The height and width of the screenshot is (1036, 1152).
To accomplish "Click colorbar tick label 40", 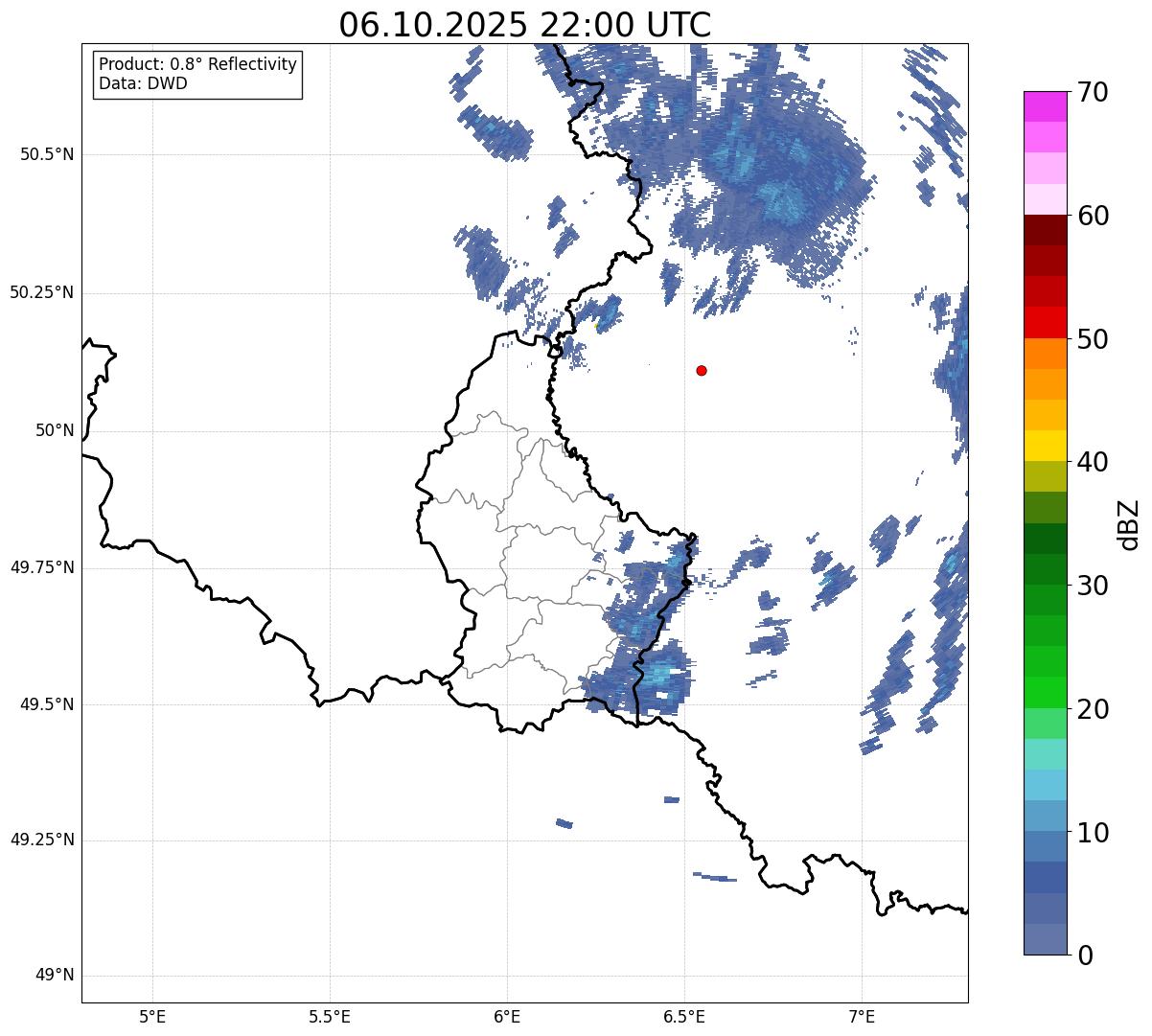I will coord(1093,462).
